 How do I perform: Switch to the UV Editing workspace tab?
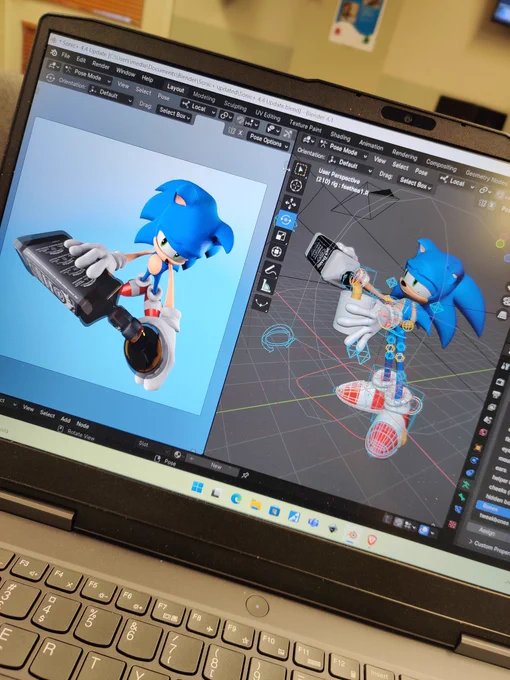click(268, 116)
